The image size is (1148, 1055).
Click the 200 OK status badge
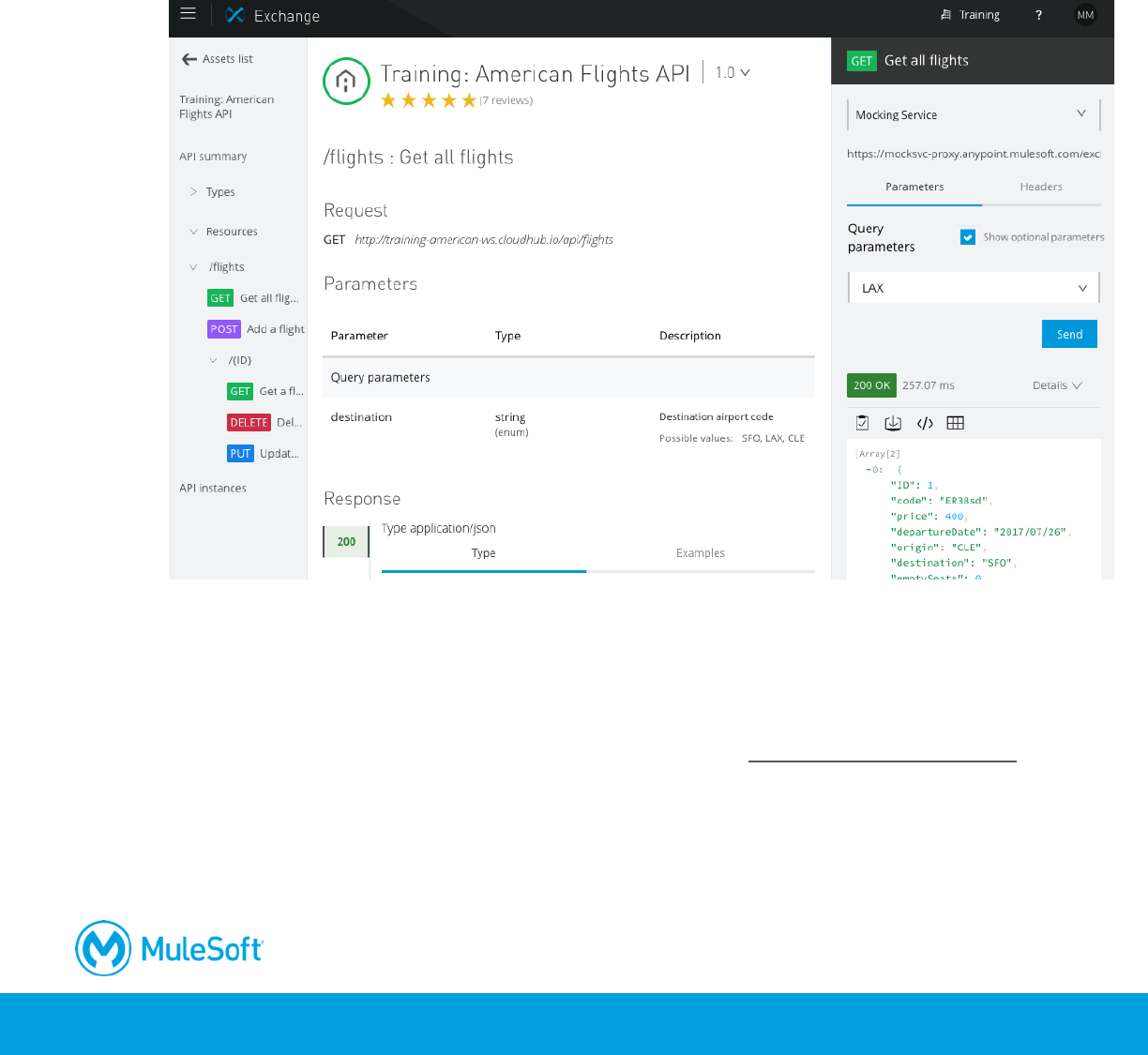(x=871, y=385)
